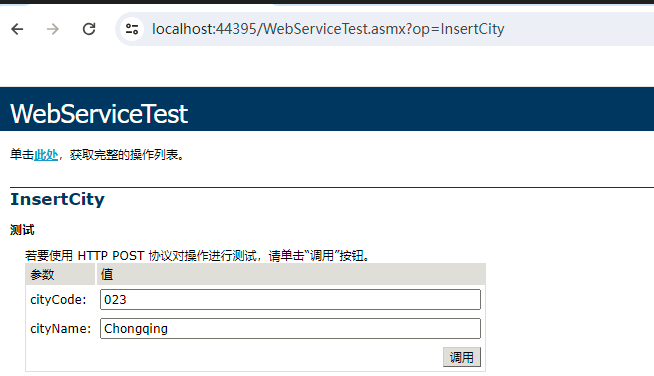The height and width of the screenshot is (376, 654).
Task: Click into the cityCode value field
Action: pos(290,300)
